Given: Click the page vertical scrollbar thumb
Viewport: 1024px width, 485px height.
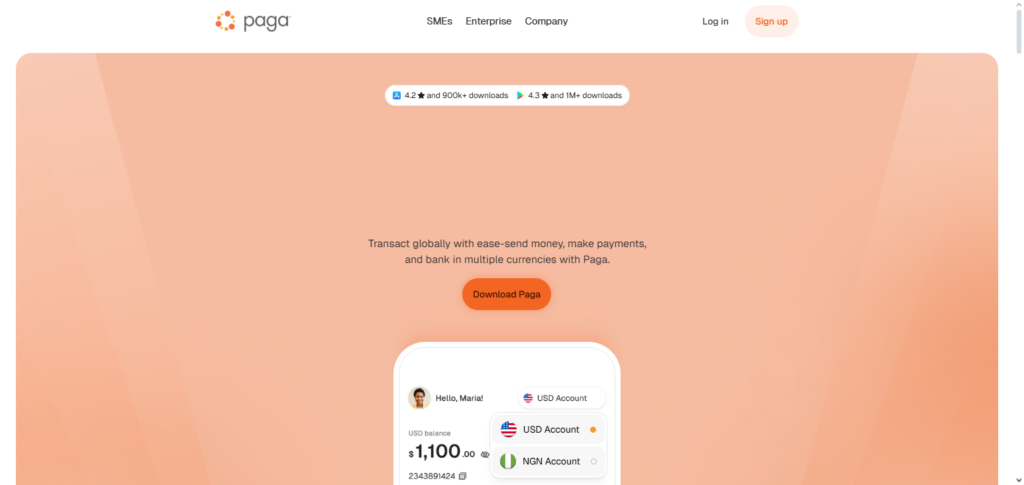Looking at the screenshot, I should point(1019,31).
